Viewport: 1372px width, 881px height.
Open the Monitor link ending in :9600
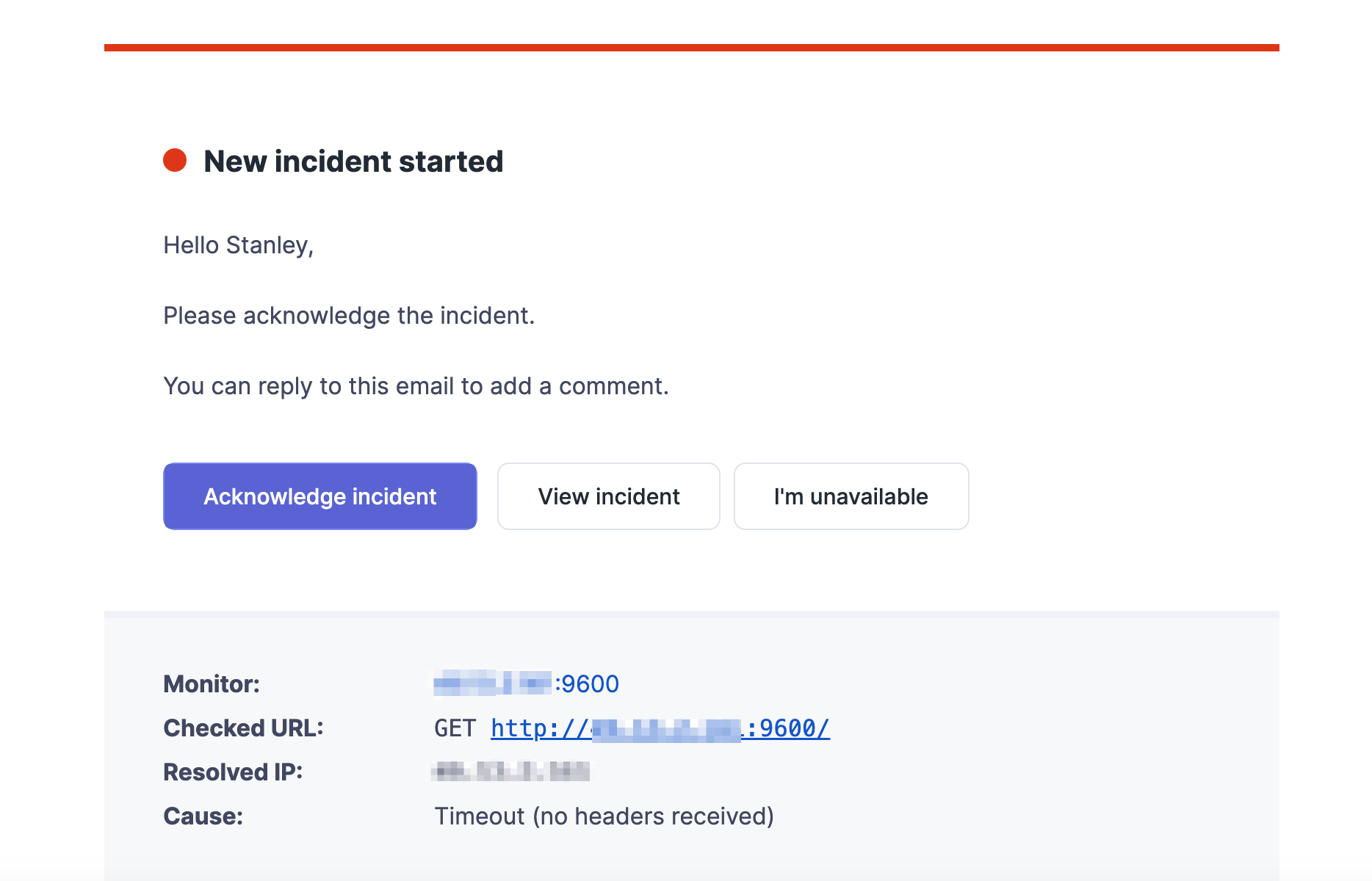point(527,684)
